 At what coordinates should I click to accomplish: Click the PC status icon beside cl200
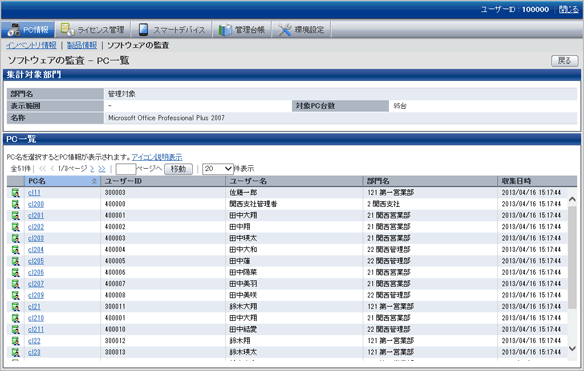tap(15, 204)
